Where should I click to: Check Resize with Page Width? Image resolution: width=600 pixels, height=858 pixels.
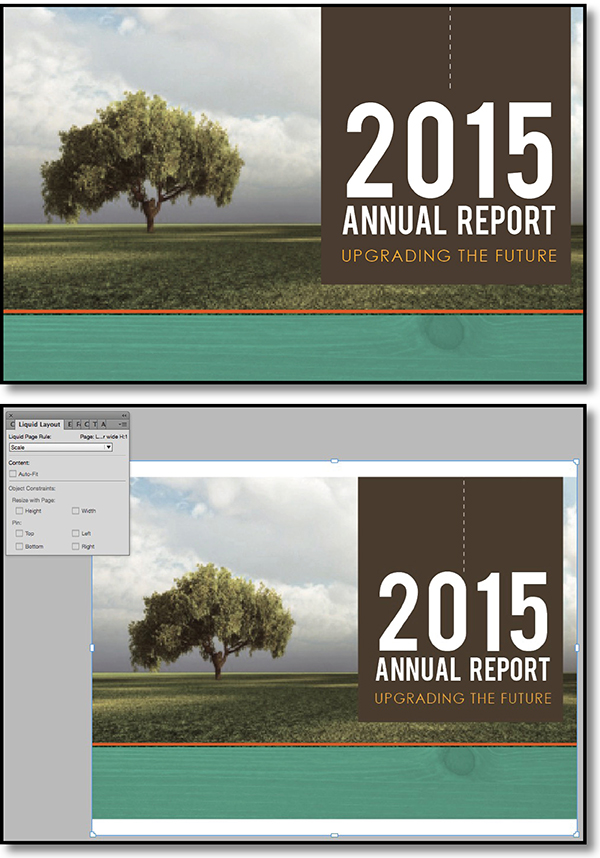(x=75, y=511)
